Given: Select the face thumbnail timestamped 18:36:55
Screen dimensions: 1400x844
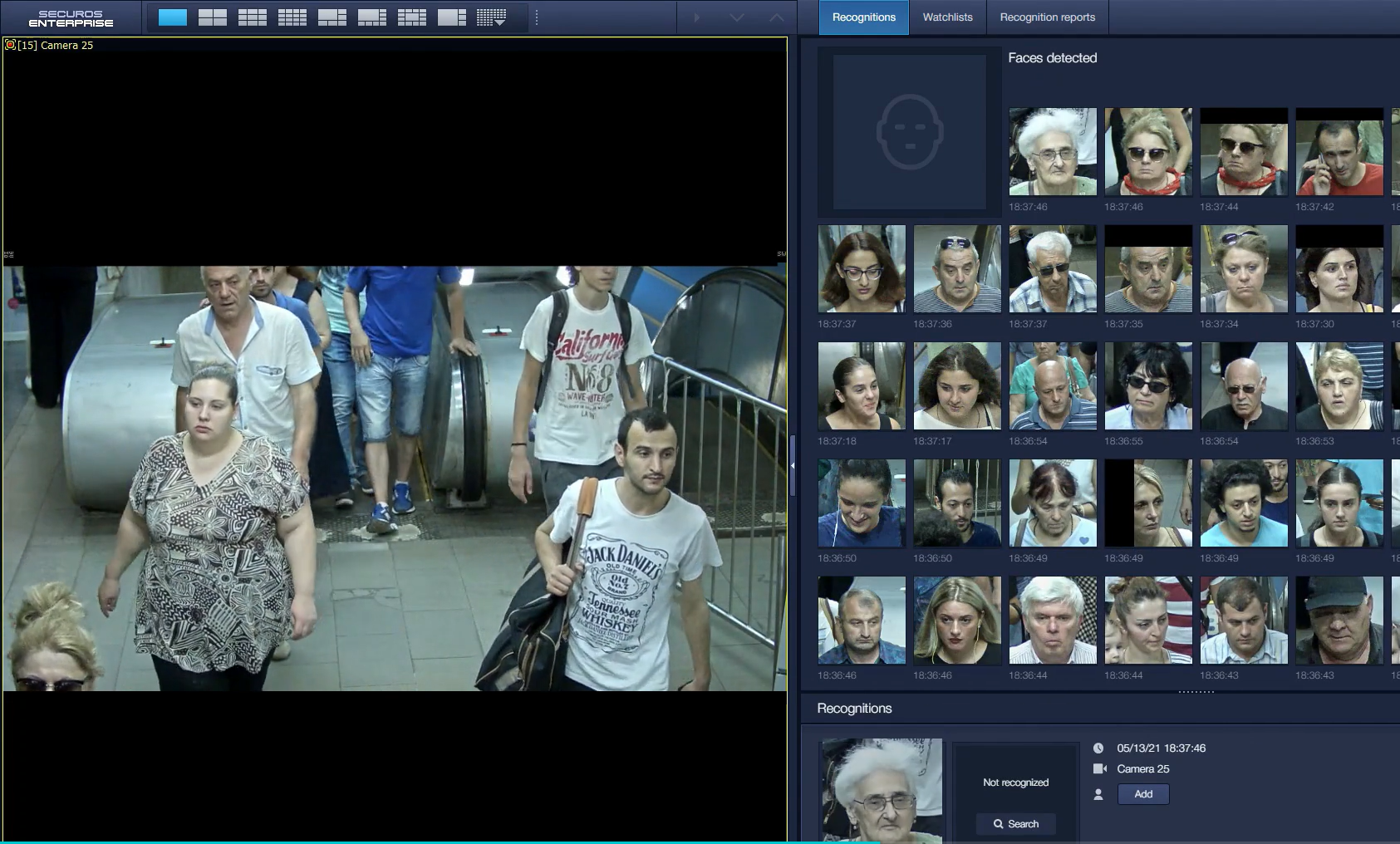Looking at the screenshot, I should pyautogui.click(x=1148, y=385).
